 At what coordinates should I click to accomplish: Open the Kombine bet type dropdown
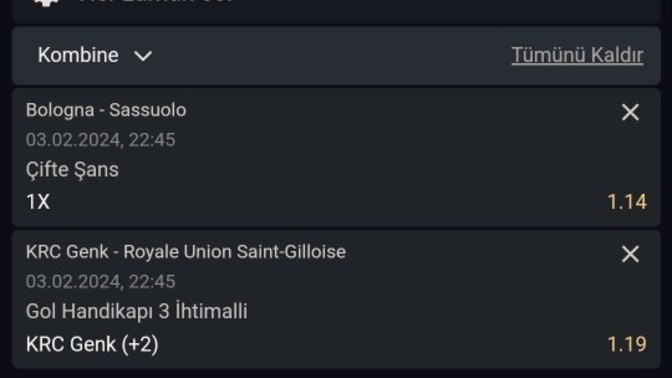point(95,55)
